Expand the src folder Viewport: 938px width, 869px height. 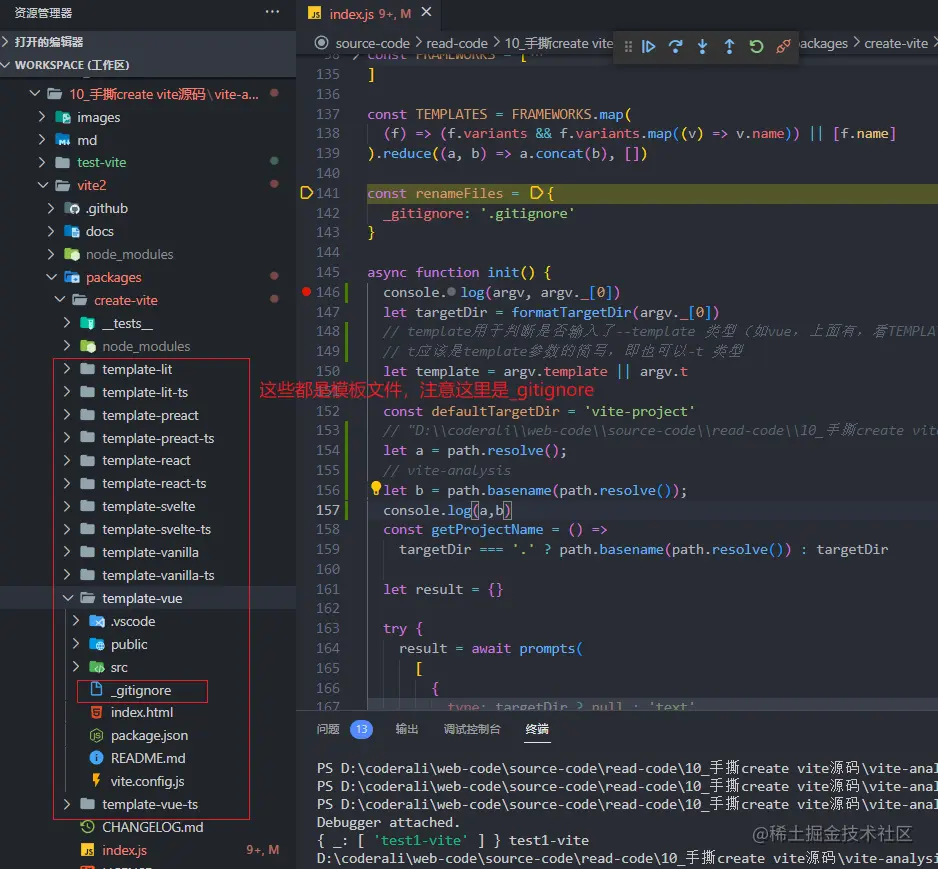click(118, 667)
